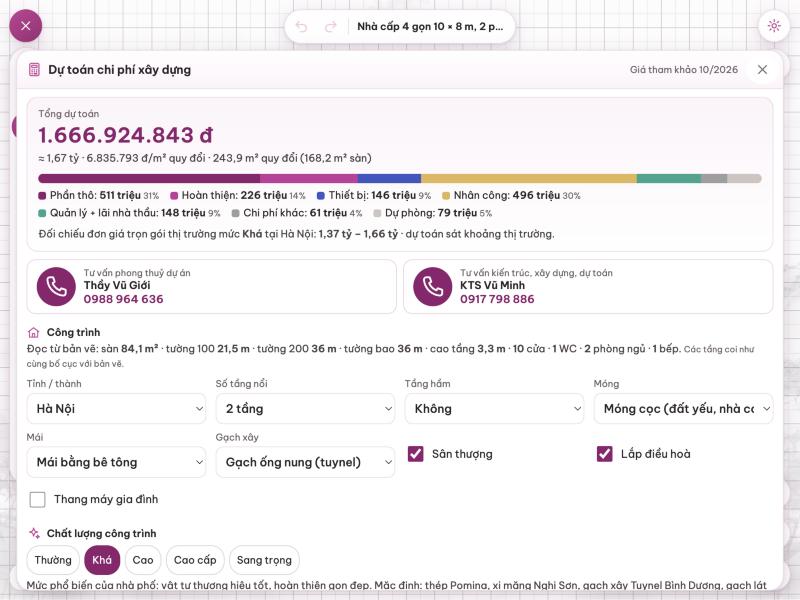Open the Tỉnh / thành dropdown showing Hà Nội
Screen dimensions: 800x600
click(x=116, y=408)
